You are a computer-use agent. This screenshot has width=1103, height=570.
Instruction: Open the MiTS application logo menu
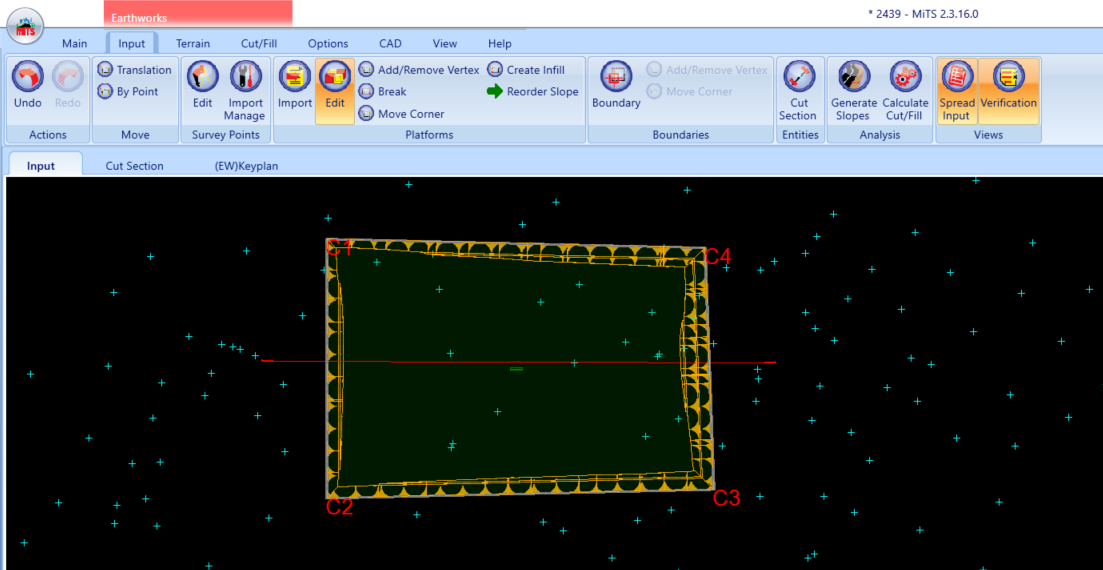(25, 27)
